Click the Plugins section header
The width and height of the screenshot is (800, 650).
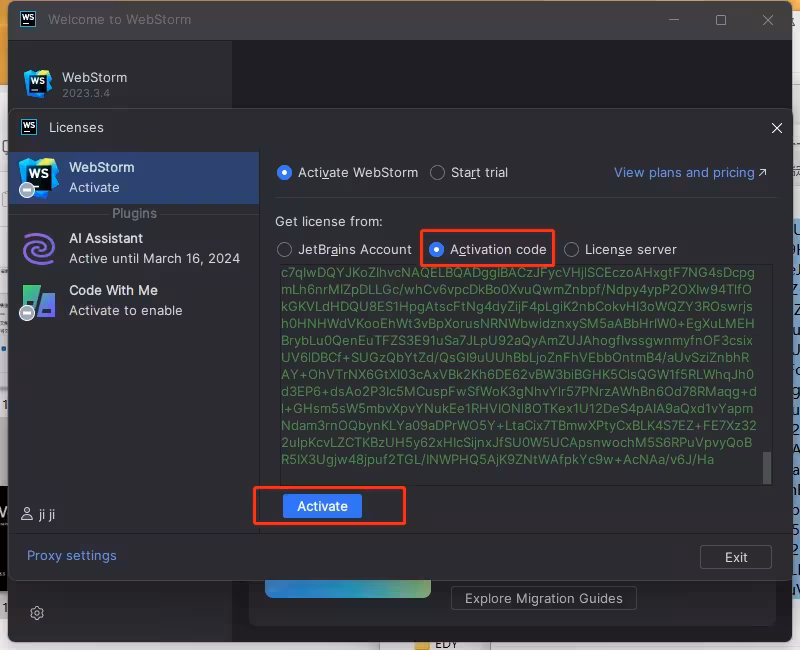click(134, 213)
